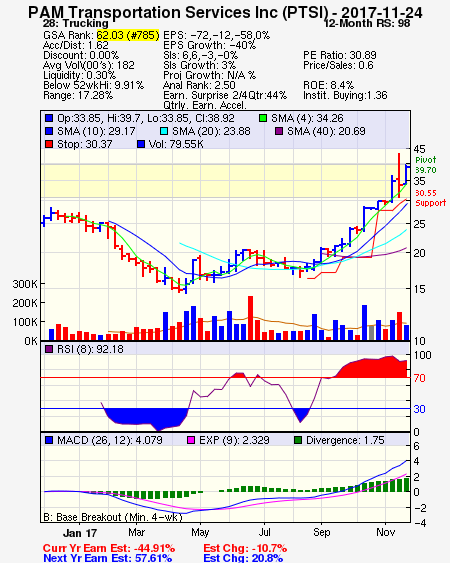This screenshot has height=563, width=450.
Task: Click the 'ROE: 8.4%' text
Action: (329, 85)
